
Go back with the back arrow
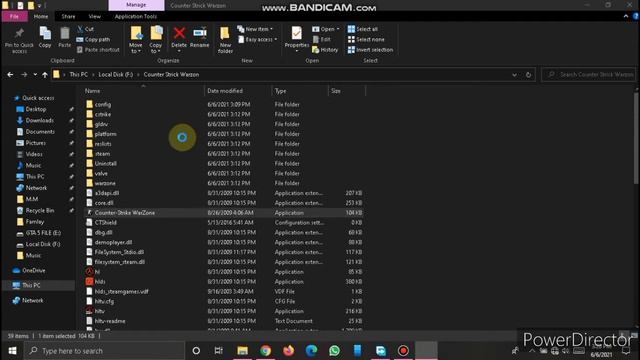coord(10,75)
